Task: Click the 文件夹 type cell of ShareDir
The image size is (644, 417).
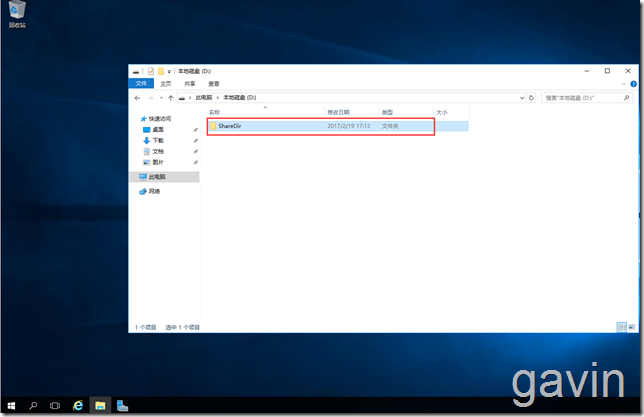Action: (x=390, y=126)
